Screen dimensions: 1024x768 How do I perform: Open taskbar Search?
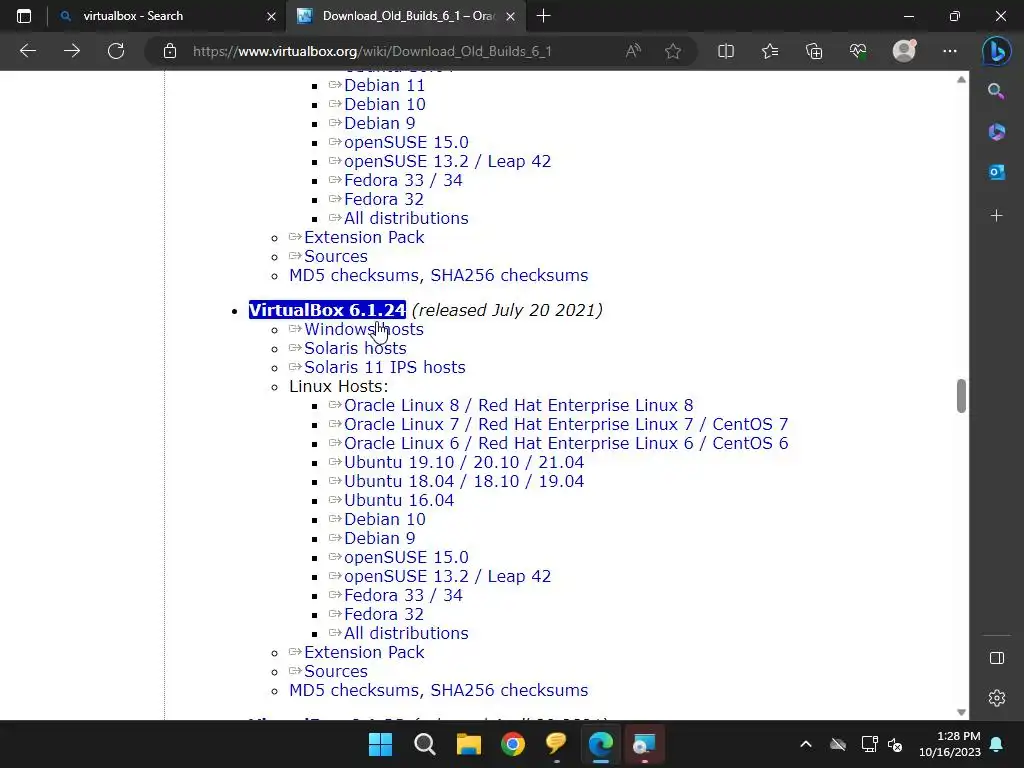pyautogui.click(x=424, y=744)
